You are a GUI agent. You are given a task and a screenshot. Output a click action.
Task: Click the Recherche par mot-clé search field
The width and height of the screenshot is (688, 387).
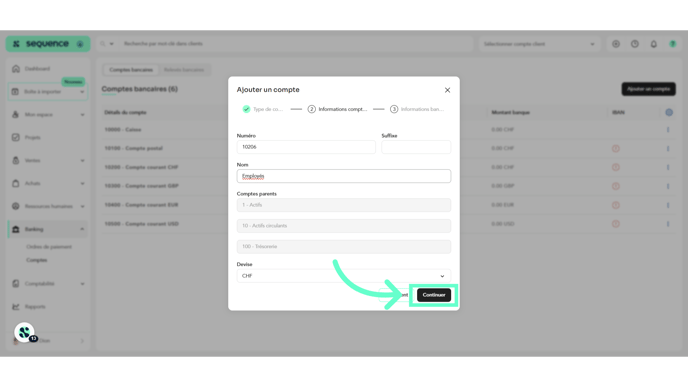pyautogui.click(x=294, y=44)
